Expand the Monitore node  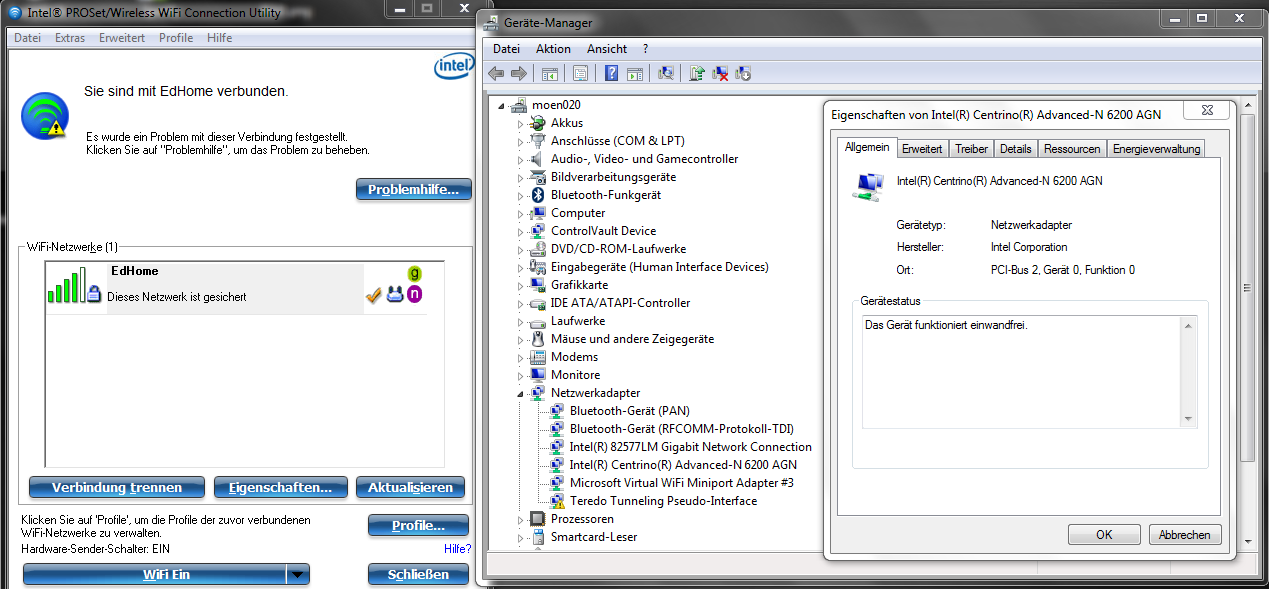coord(520,376)
